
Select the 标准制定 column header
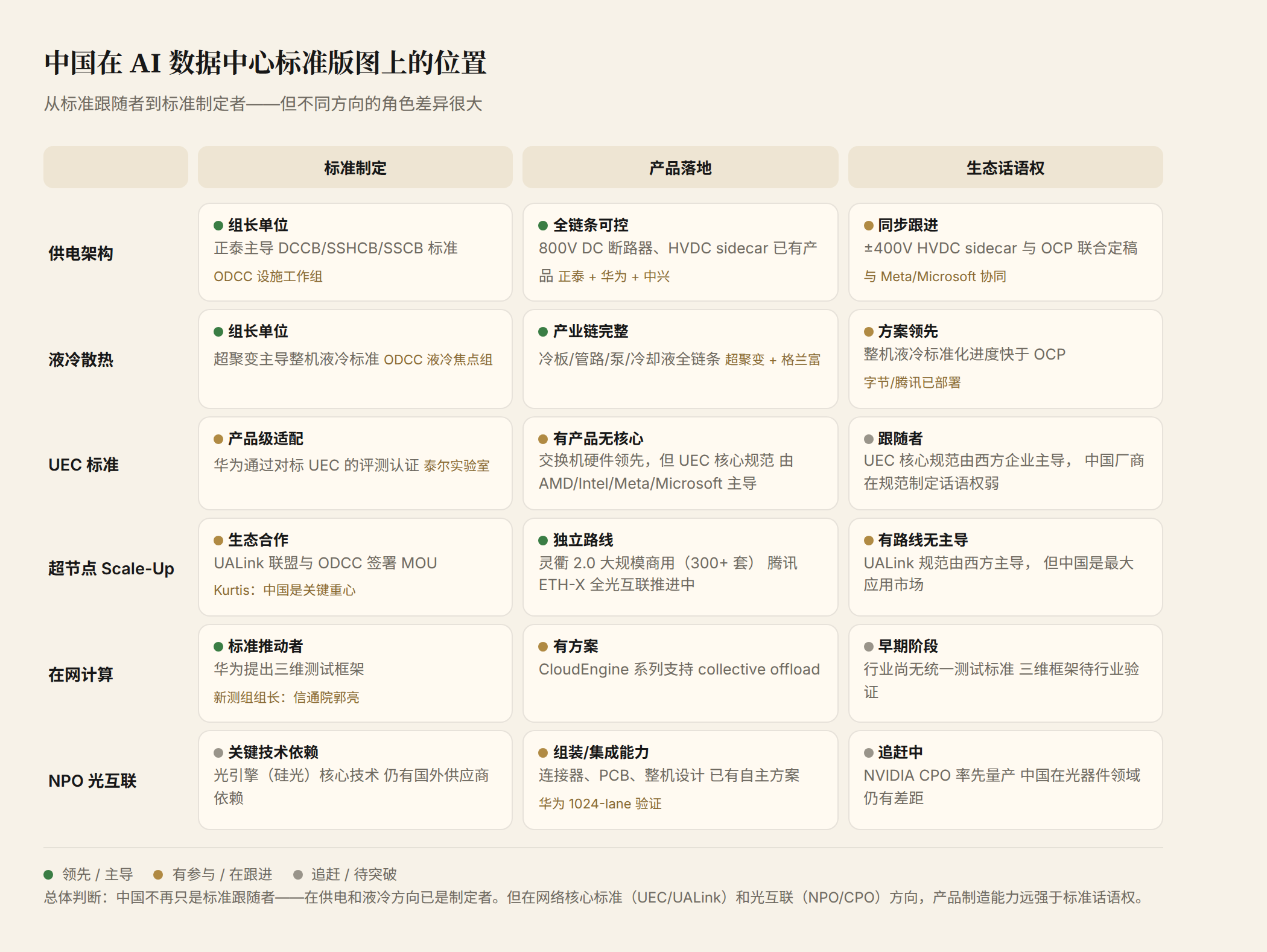click(355, 167)
